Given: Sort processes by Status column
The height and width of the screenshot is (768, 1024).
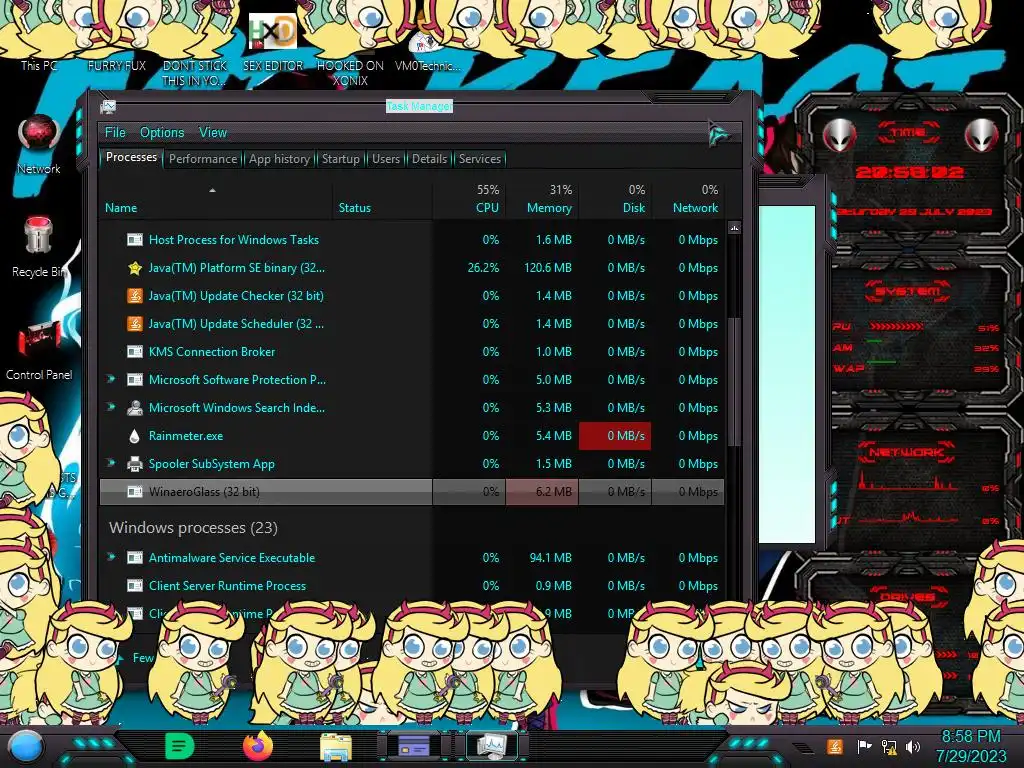Looking at the screenshot, I should tap(382, 200).
